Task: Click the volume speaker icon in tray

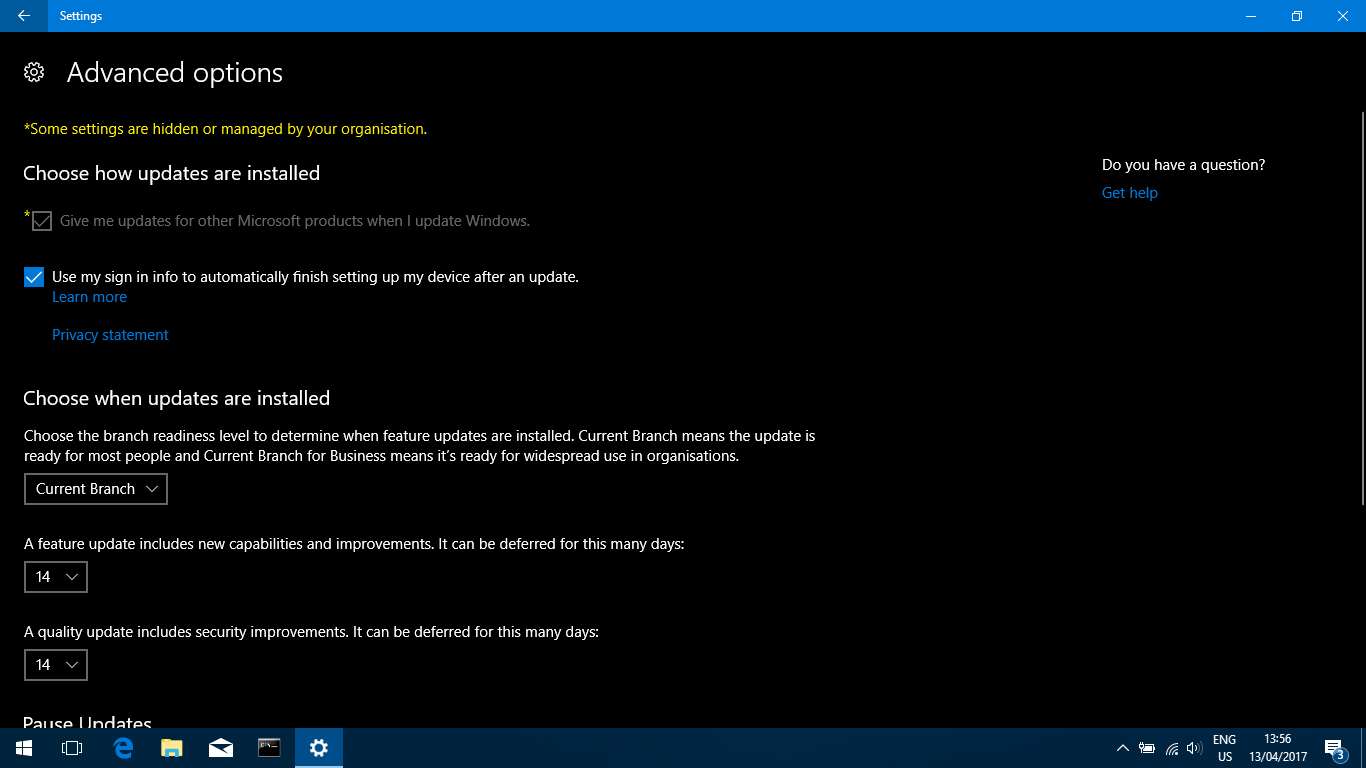Action: pyautogui.click(x=1194, y=748)
